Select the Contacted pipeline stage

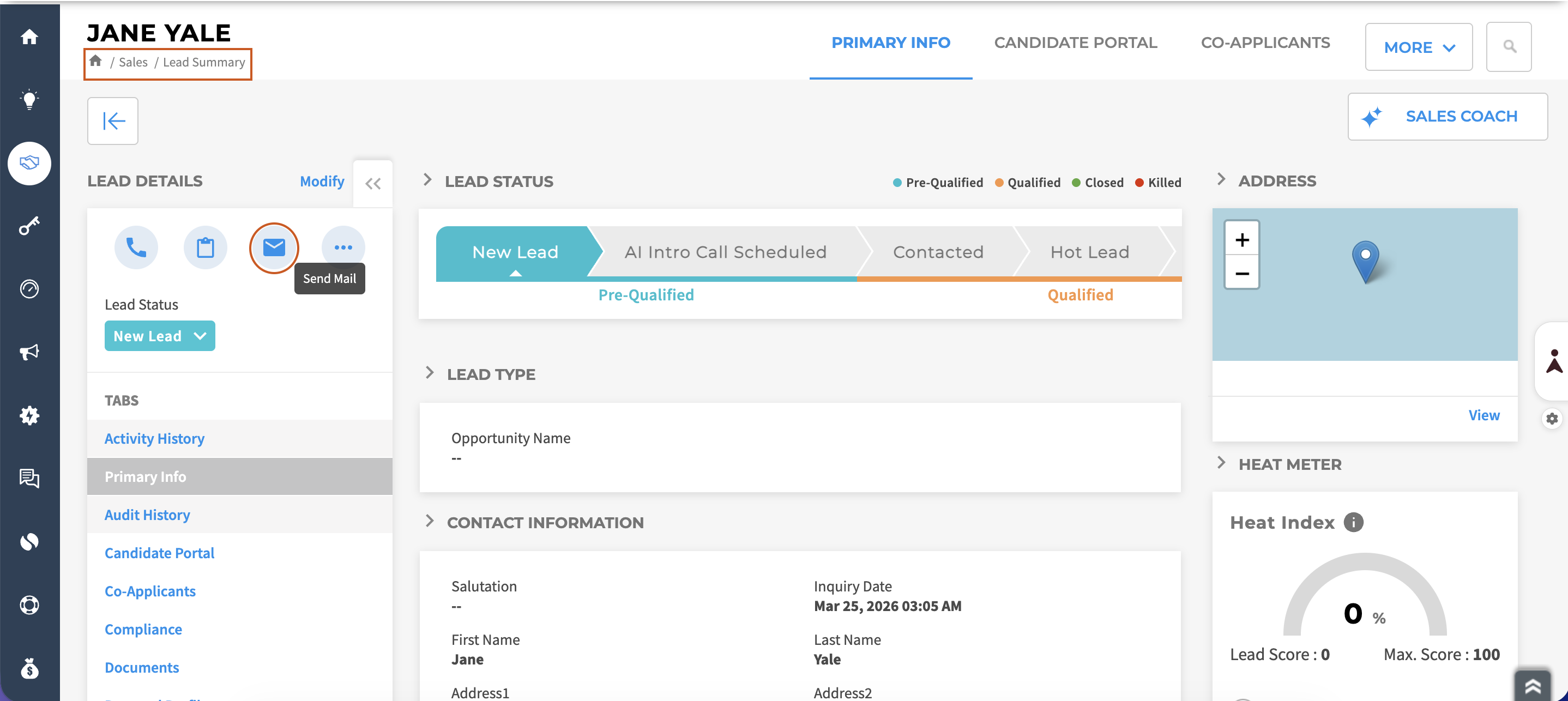tap(938, 252)
